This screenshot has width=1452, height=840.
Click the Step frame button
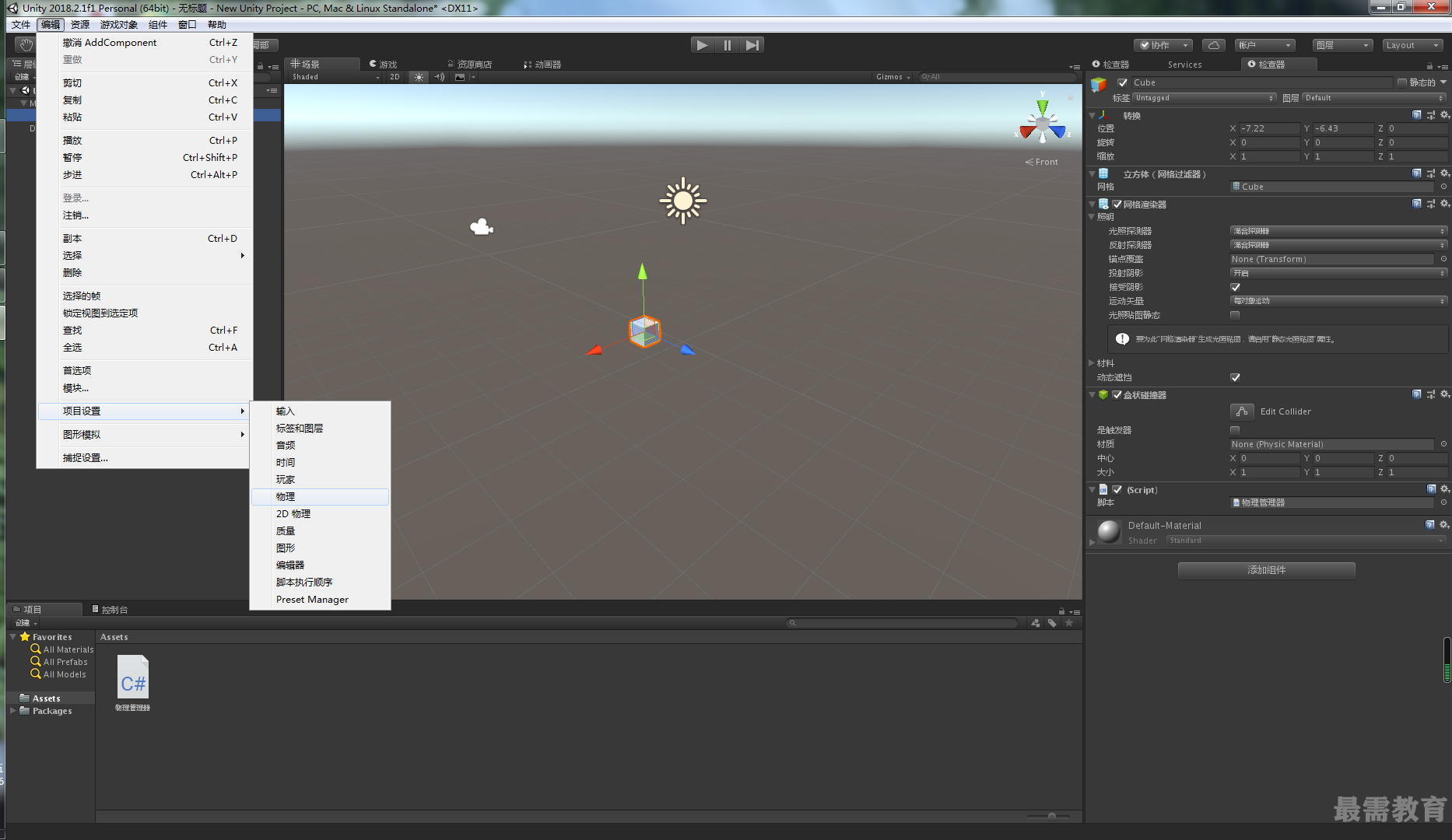752,45
